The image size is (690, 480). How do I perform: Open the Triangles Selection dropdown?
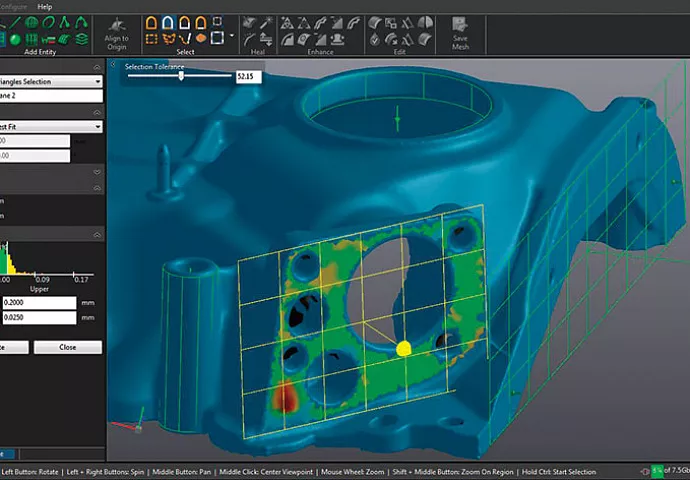97,81
